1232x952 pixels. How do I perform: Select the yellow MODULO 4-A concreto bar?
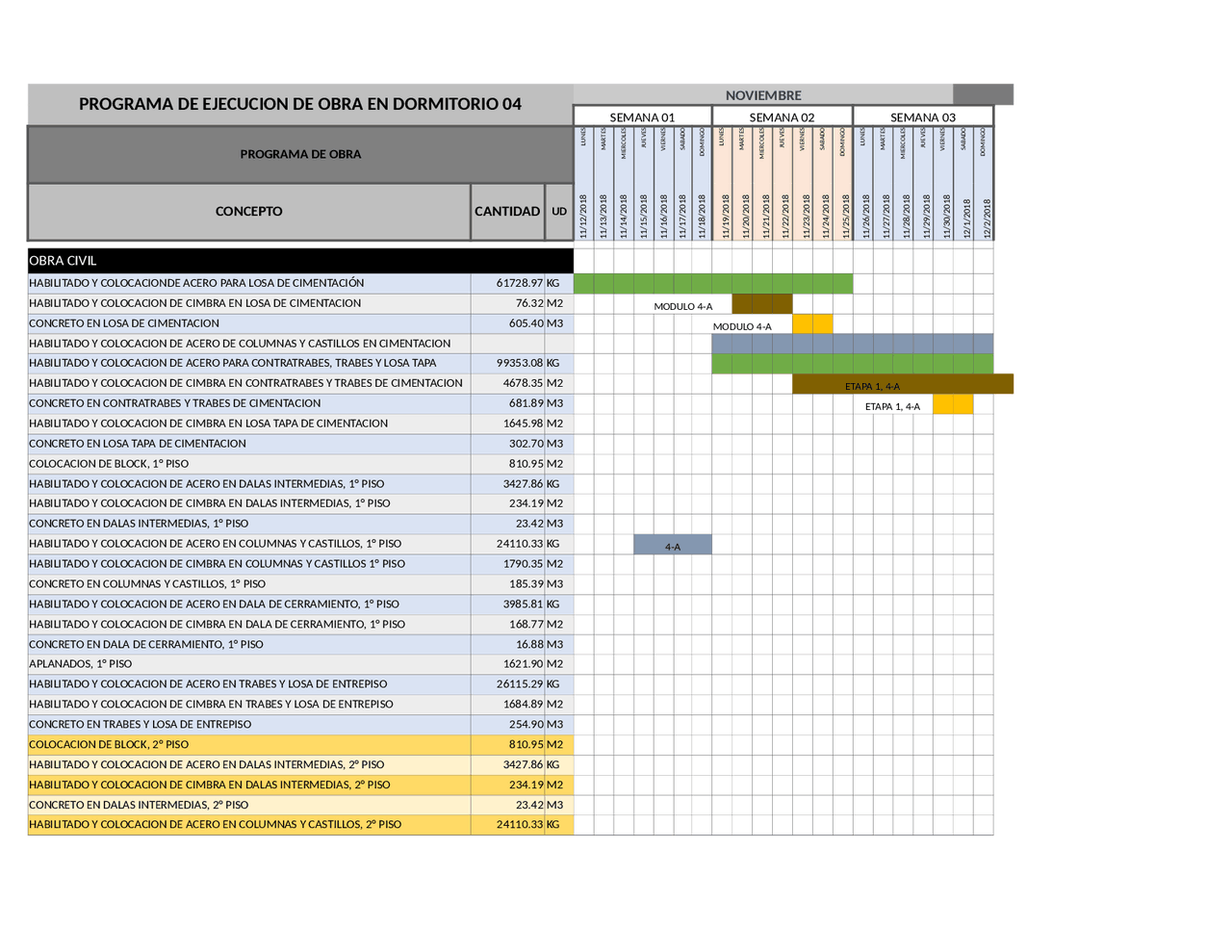click(x=813, y=322)
